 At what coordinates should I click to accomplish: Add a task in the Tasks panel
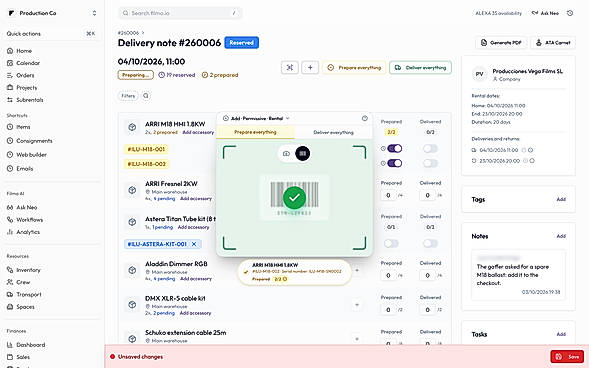coord(561,334)
